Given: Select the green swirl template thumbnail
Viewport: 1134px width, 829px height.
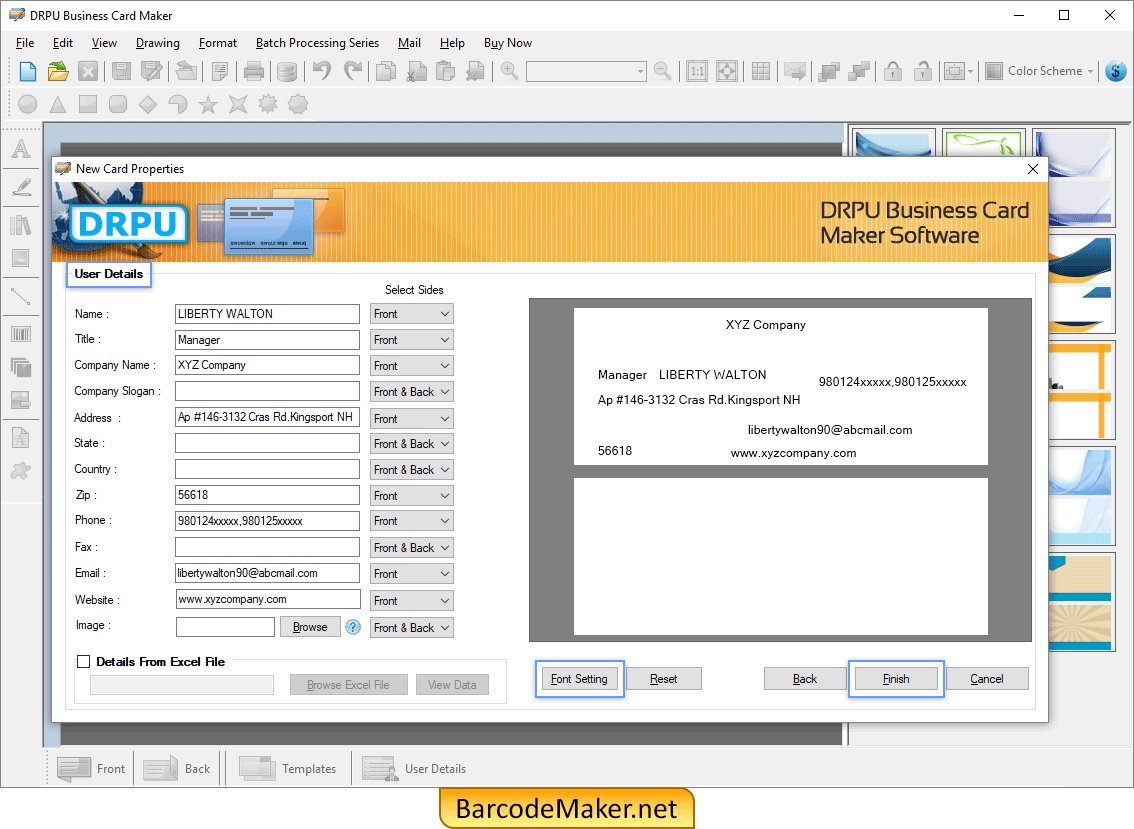Looking at the screenshot, I should click(x=984, y=143).
